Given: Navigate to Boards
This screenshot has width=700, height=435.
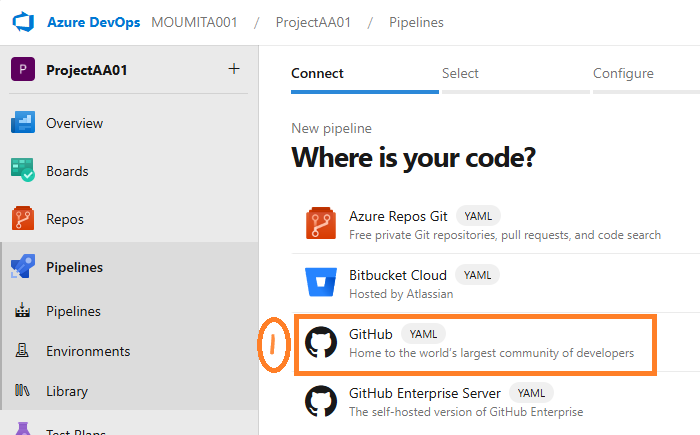Looking at the screenshot, I should click(x=67, y=171).
